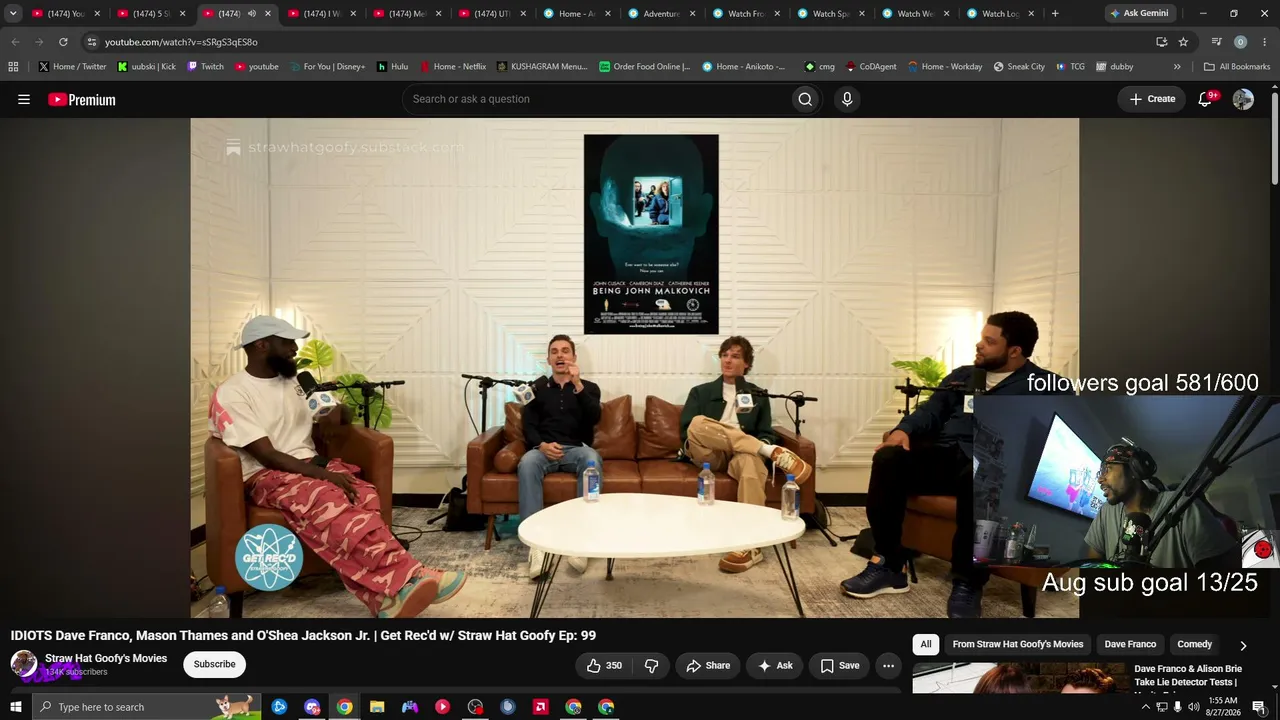Open the YouTube guide hamburger menu
This screenshot has height=720, width=1280.
24,99
